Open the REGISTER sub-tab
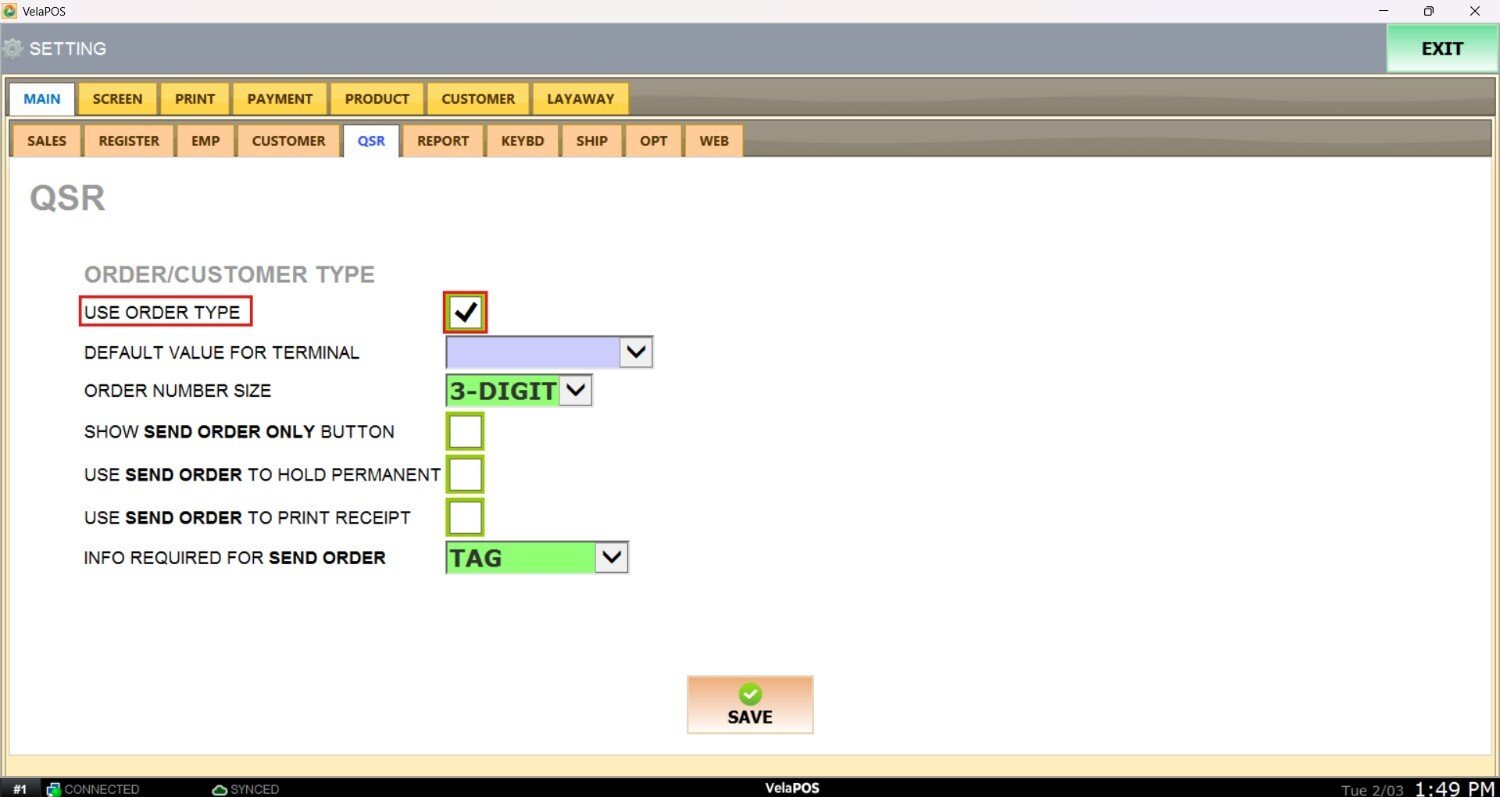Screen dimensions: 1500x797 tap(129, 141)
